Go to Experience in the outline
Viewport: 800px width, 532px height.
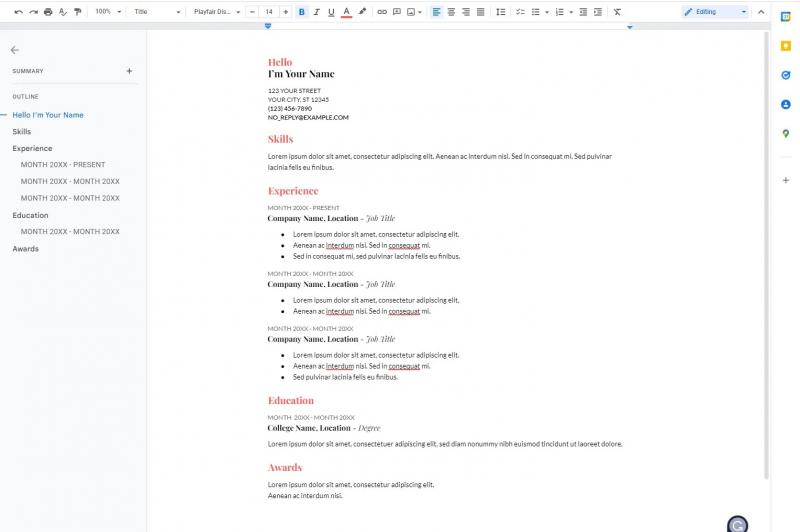click(32, 148)
